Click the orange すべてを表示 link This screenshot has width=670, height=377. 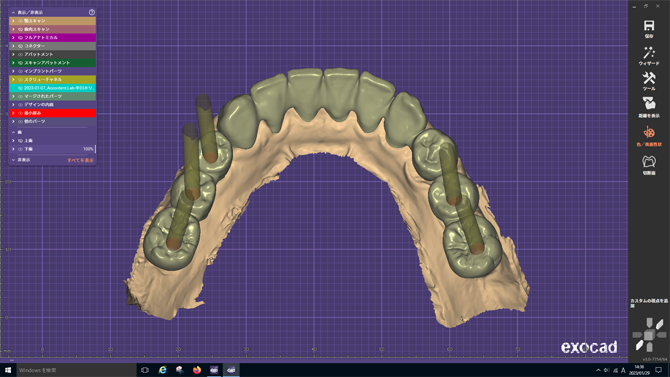[80, 160]
